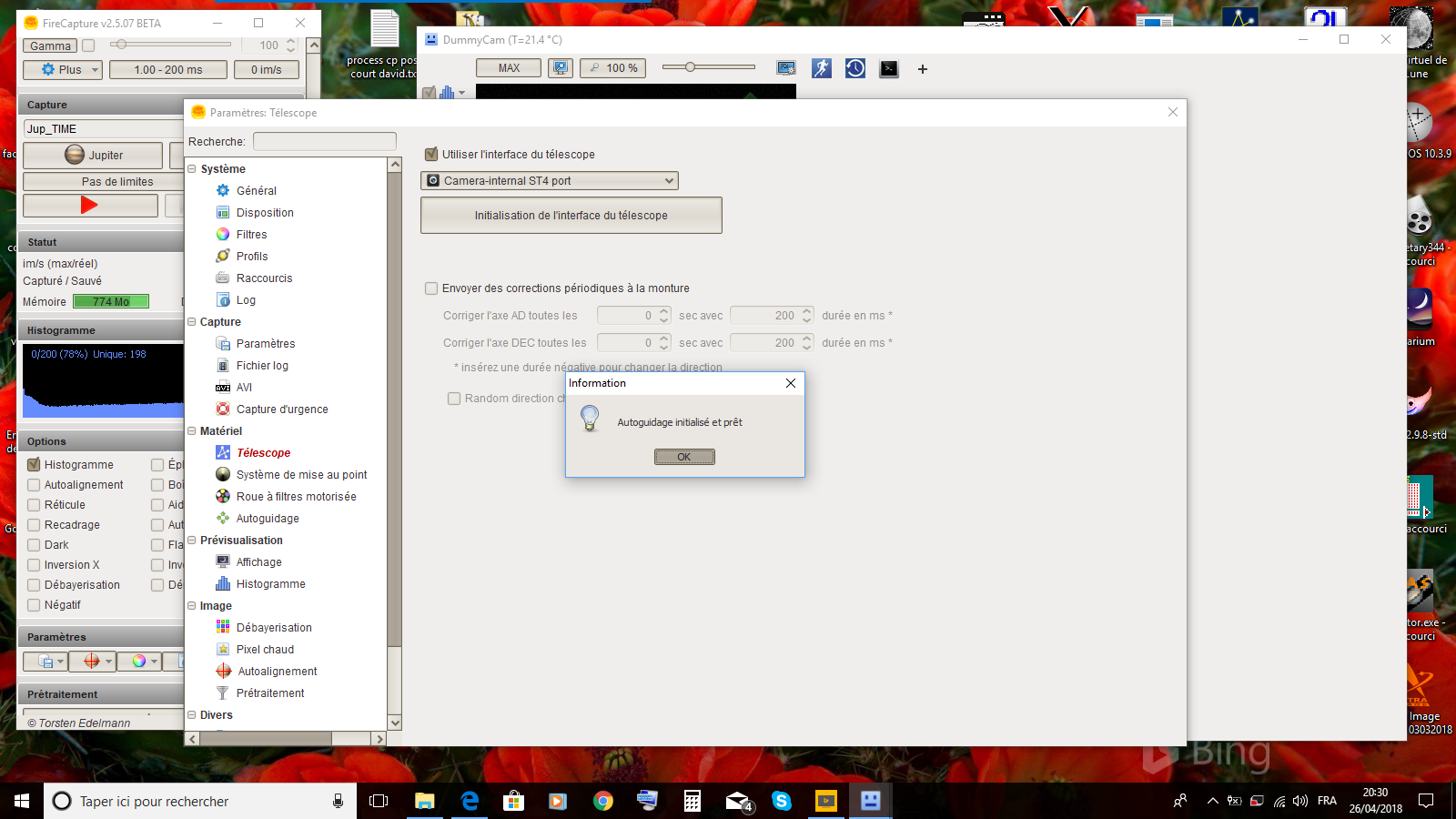This screenshot has width=1456, height=819.
Task: Collapse the Prévisualisation tree group
Action: (192, 541)
